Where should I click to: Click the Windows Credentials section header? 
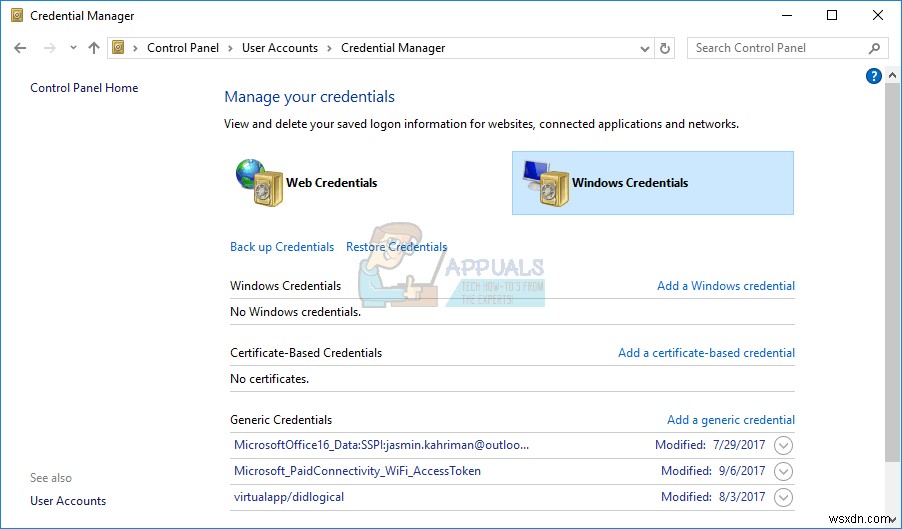[285, 286]
